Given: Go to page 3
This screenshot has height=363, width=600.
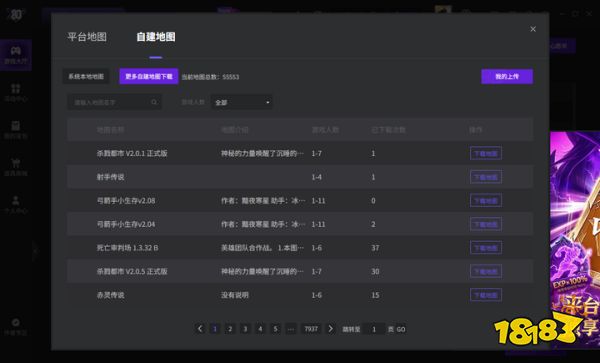Looking at the screenshot, I should point(245,329).
